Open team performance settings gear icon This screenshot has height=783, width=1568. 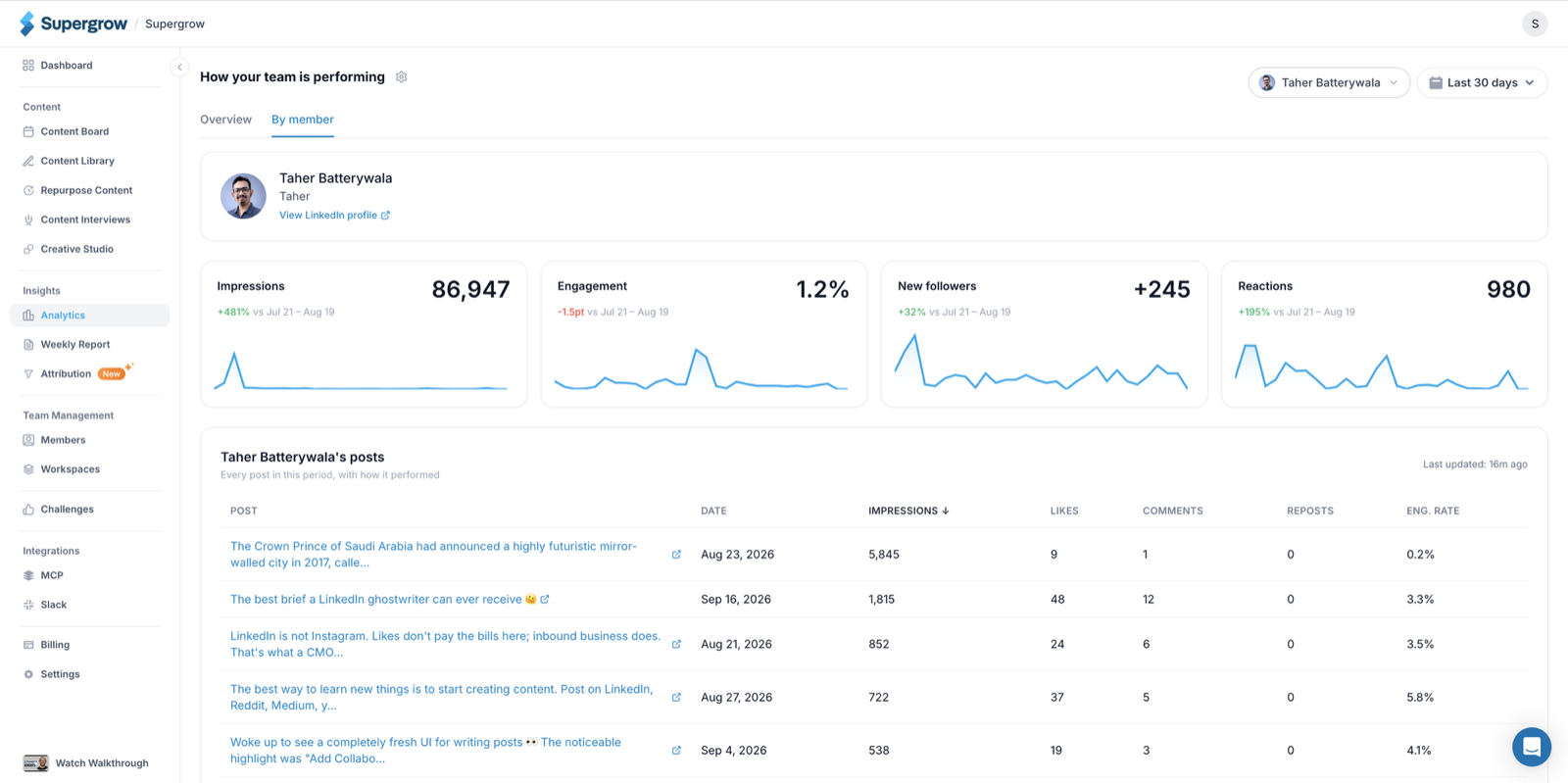402,77
